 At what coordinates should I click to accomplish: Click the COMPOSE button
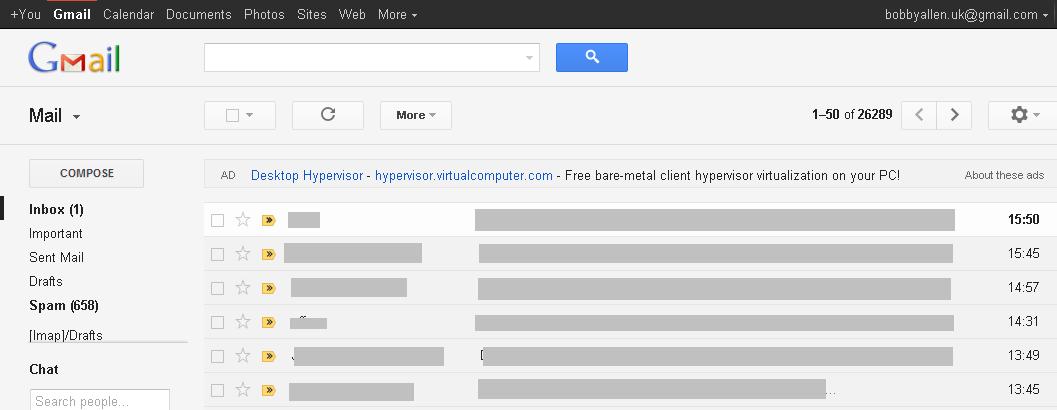pyautogui.click(x=86, y=173)
